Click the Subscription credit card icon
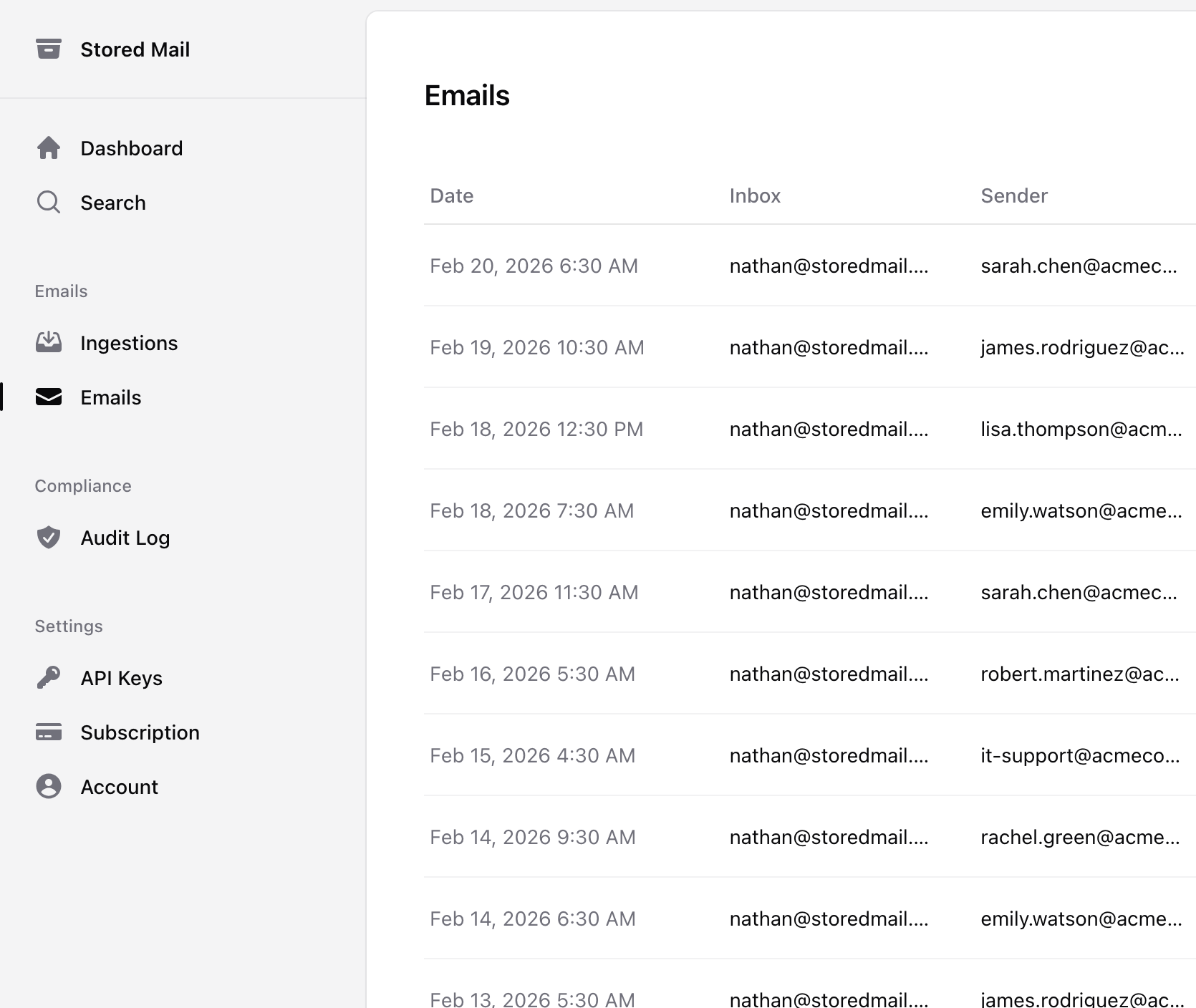The image size is (1196, 1008). point(49,732)
